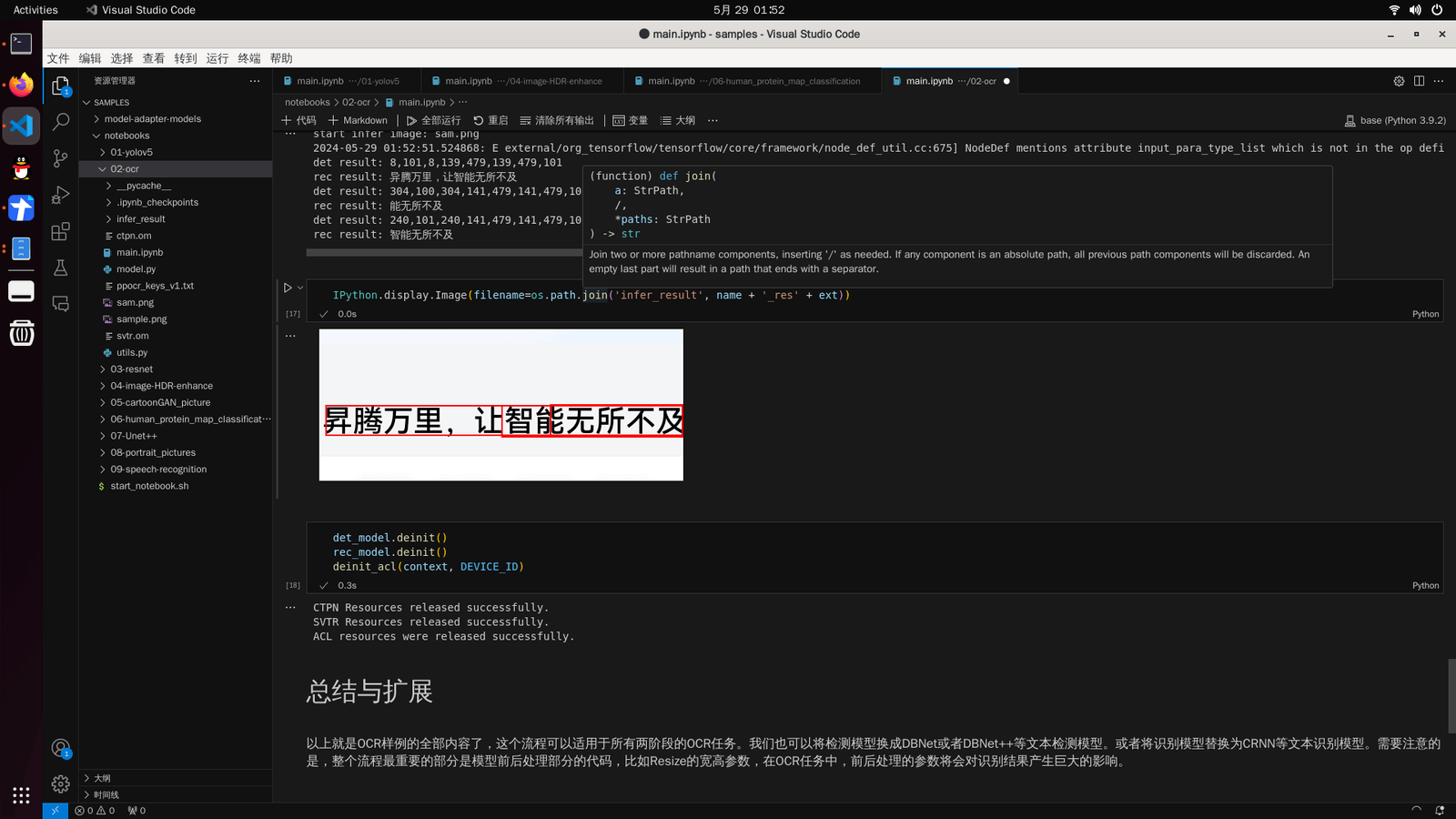This screenshot has width=1456, height=819.
Task: Open the 终端 menu
Action: [x=249, y=58]
